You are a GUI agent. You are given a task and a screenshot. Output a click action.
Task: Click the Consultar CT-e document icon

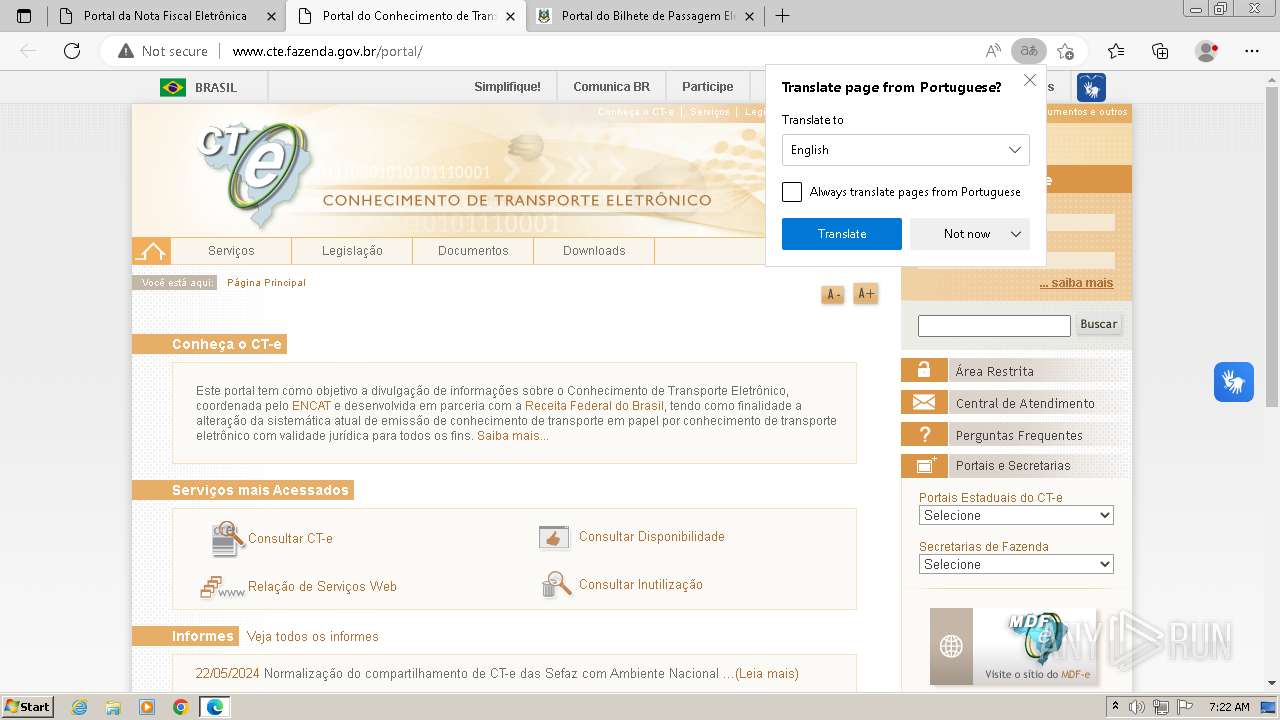227,539
